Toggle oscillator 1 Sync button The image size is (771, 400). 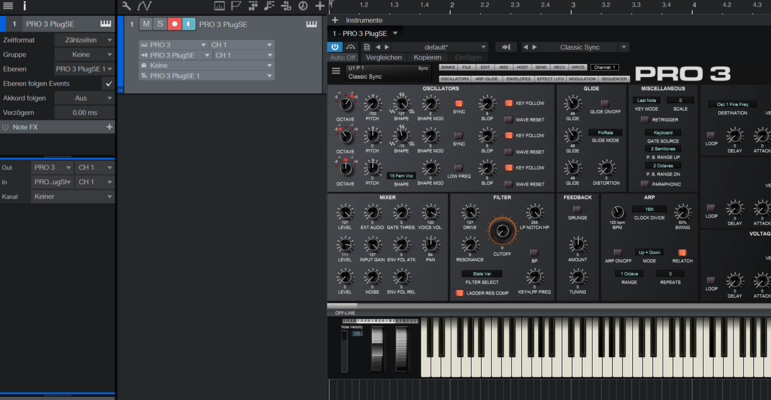coord(459,103)
